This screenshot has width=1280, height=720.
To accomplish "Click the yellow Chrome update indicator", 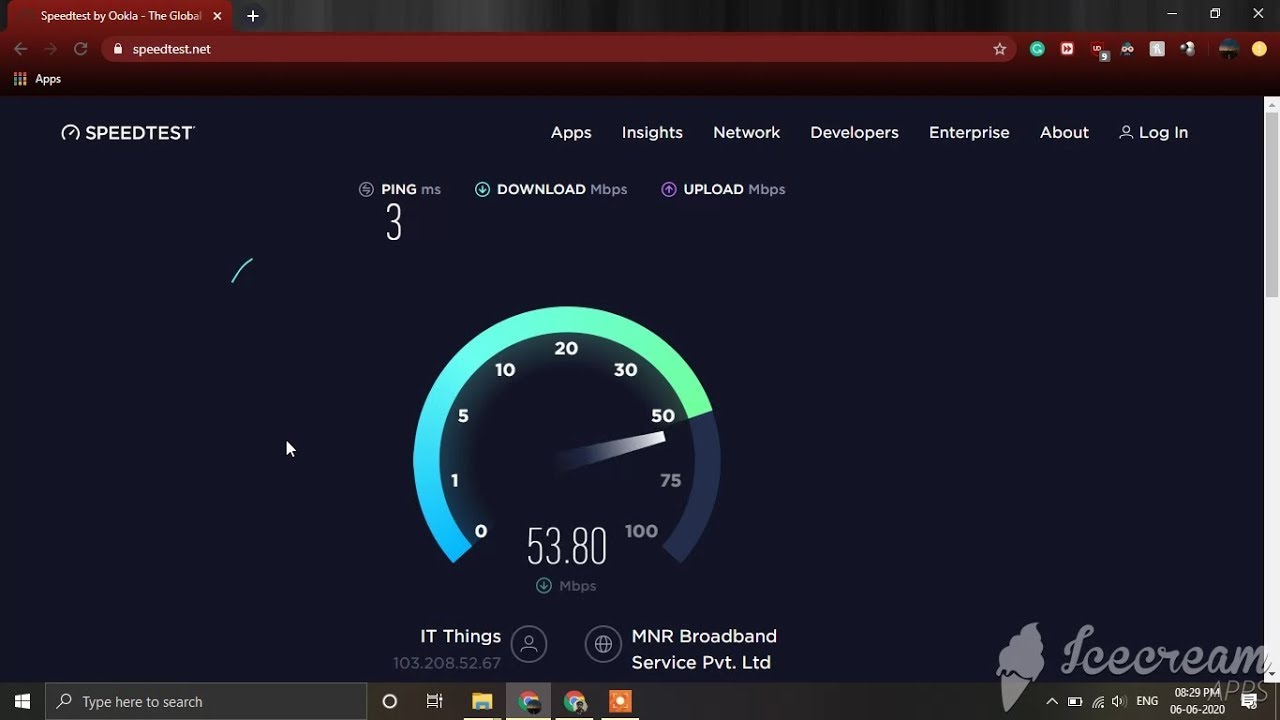I will click(1259, 49).
